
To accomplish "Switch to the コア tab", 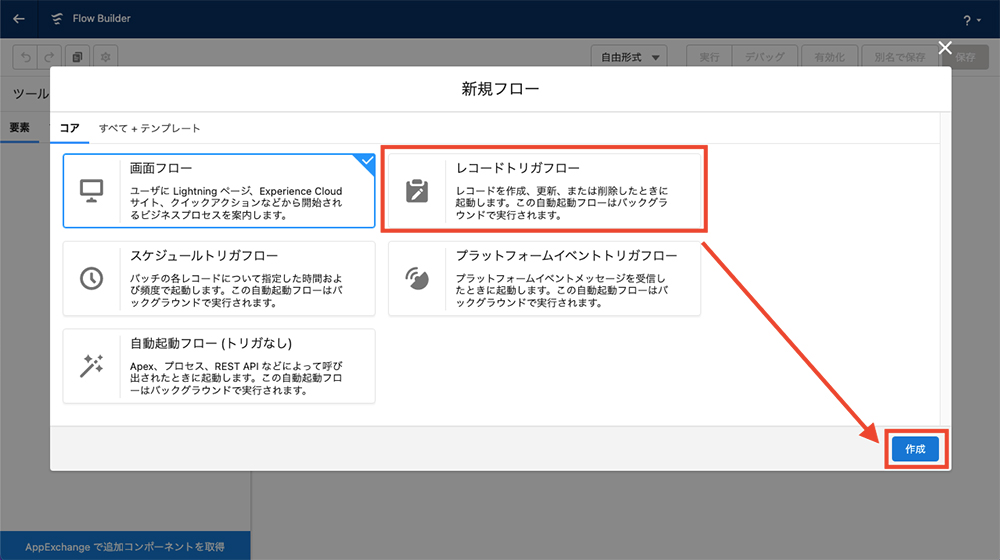I will point(70,128).
